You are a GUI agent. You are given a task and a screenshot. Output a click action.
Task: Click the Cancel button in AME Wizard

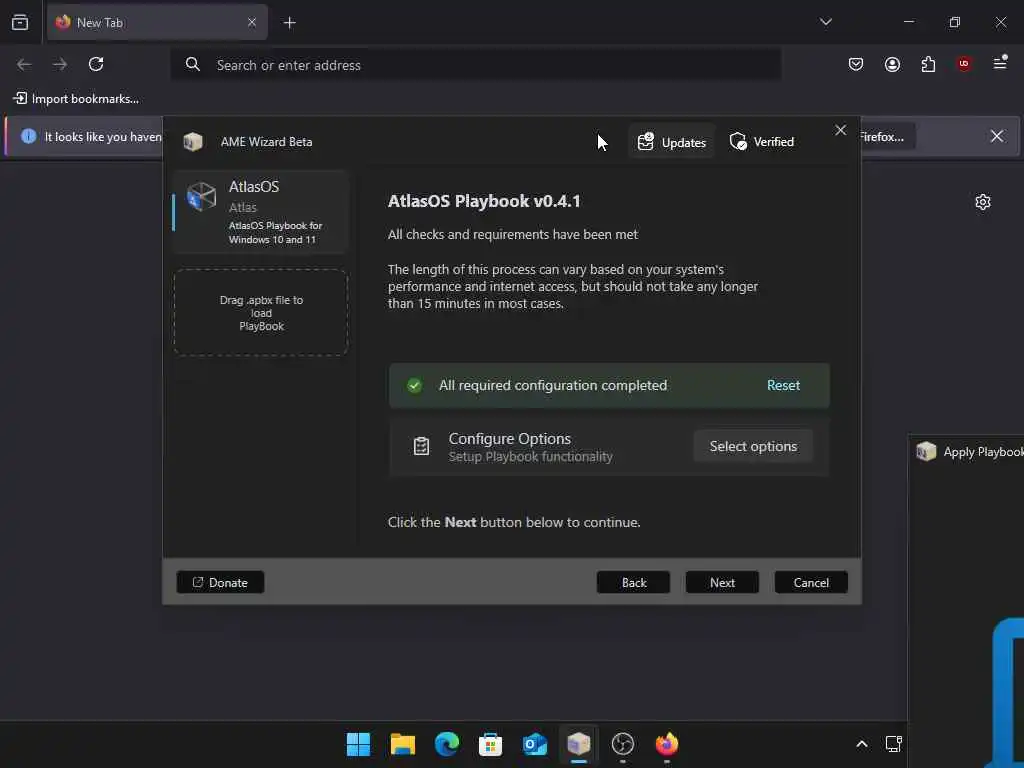pyautogui.click(x=810, y=582)
